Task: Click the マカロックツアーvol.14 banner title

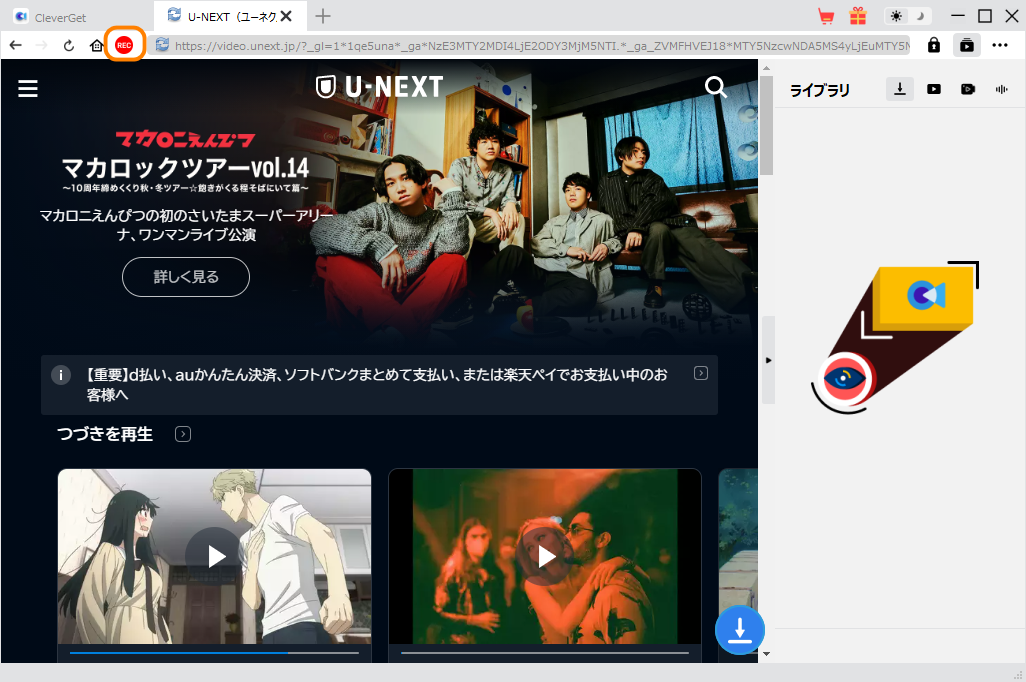Action: [x=185, y=168]
